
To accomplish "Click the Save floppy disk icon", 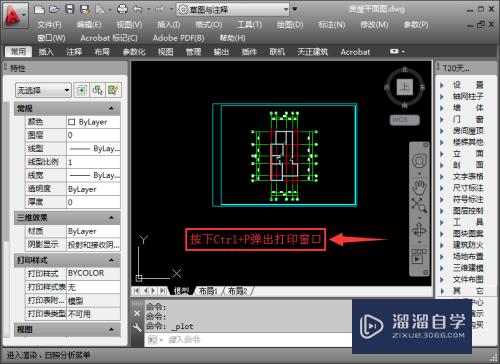I will 69,9.
